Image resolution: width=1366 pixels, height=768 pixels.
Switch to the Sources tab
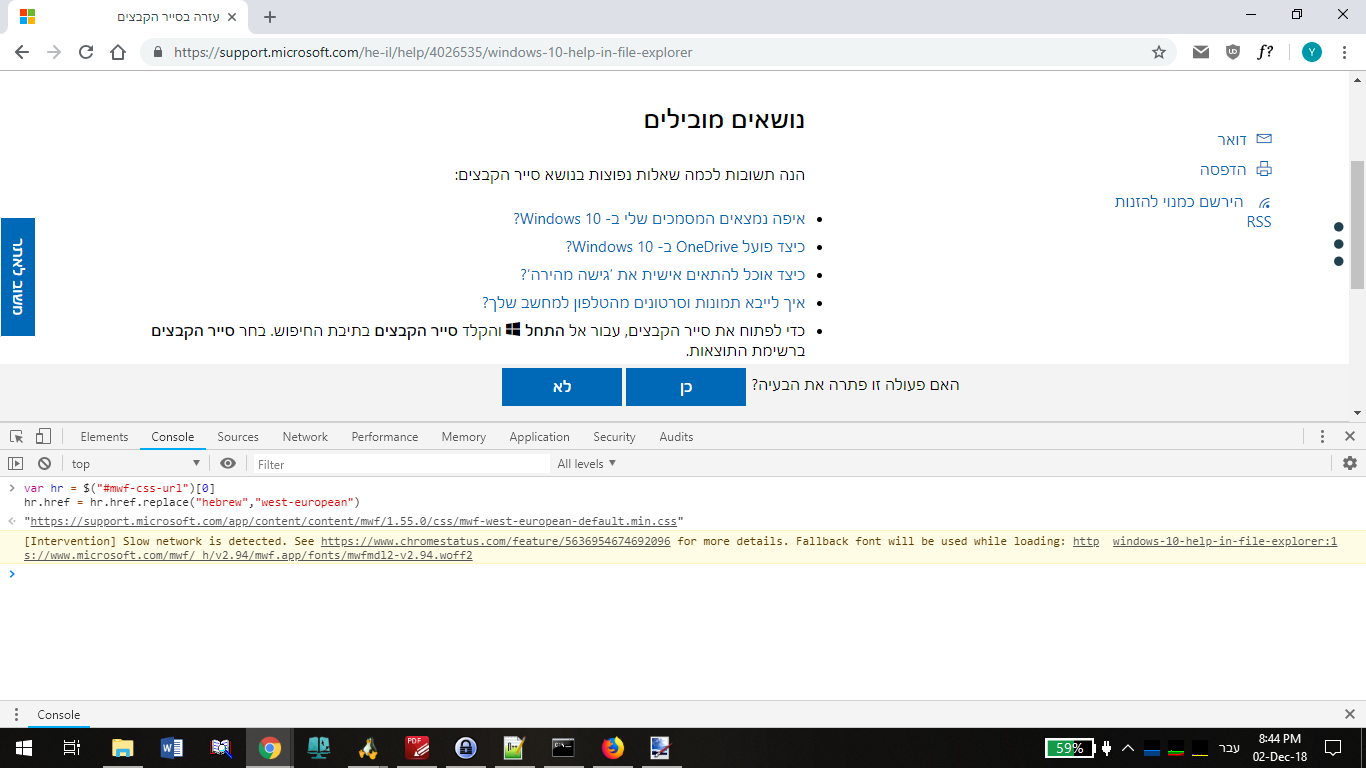tap(238, 437)
